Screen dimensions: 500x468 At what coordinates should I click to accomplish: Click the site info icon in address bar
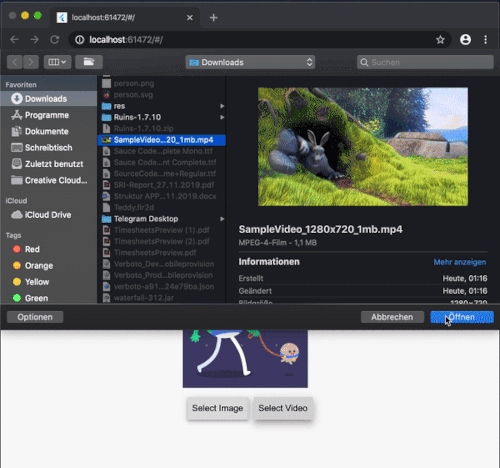(80, 40)
